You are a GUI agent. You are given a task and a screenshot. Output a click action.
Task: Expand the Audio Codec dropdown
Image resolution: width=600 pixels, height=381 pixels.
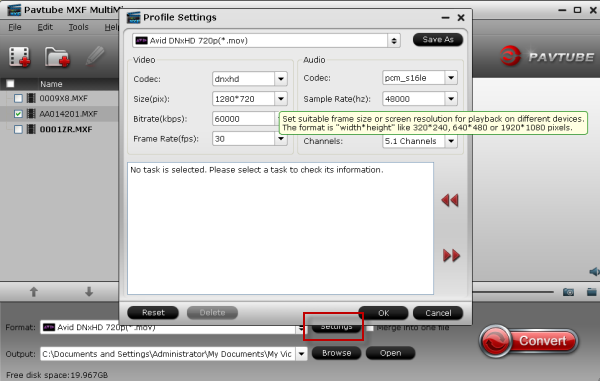pyautogui.click(x=451, y=78)
